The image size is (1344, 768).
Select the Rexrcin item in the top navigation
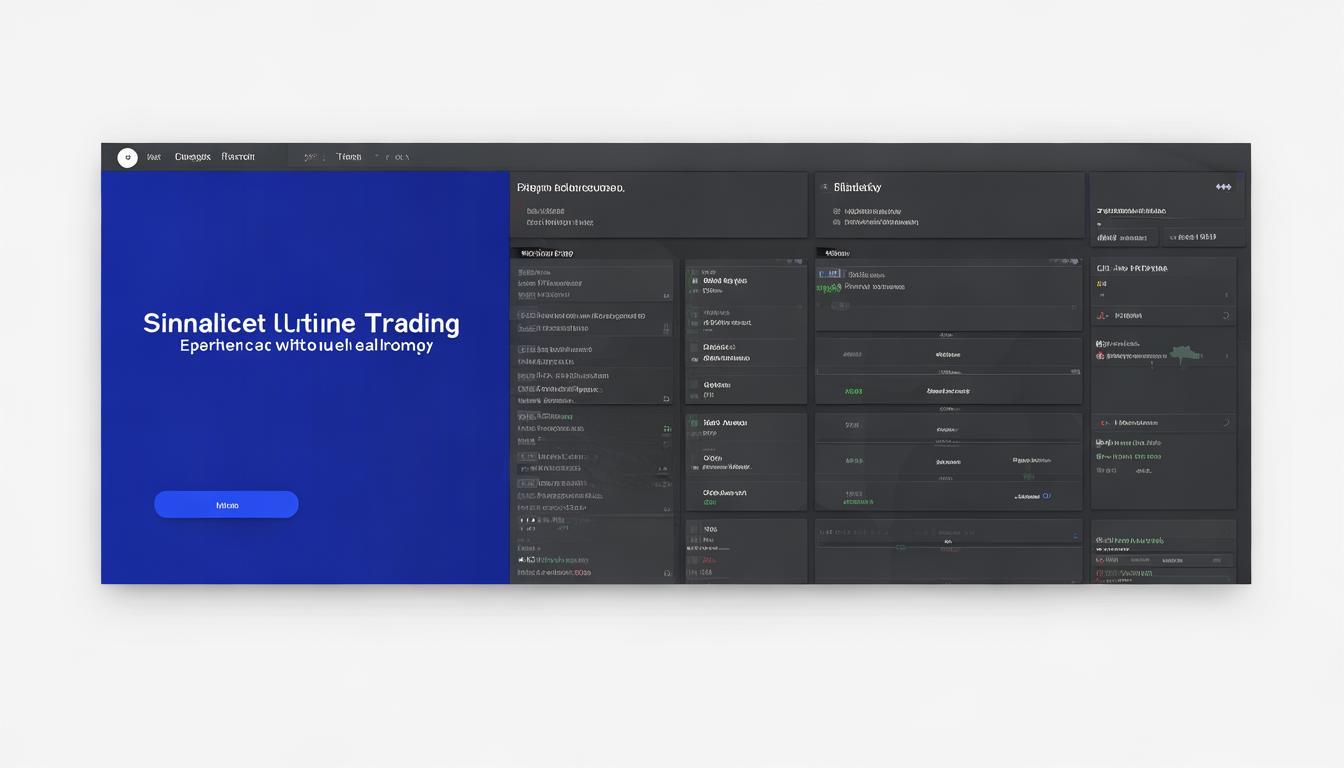238,157
